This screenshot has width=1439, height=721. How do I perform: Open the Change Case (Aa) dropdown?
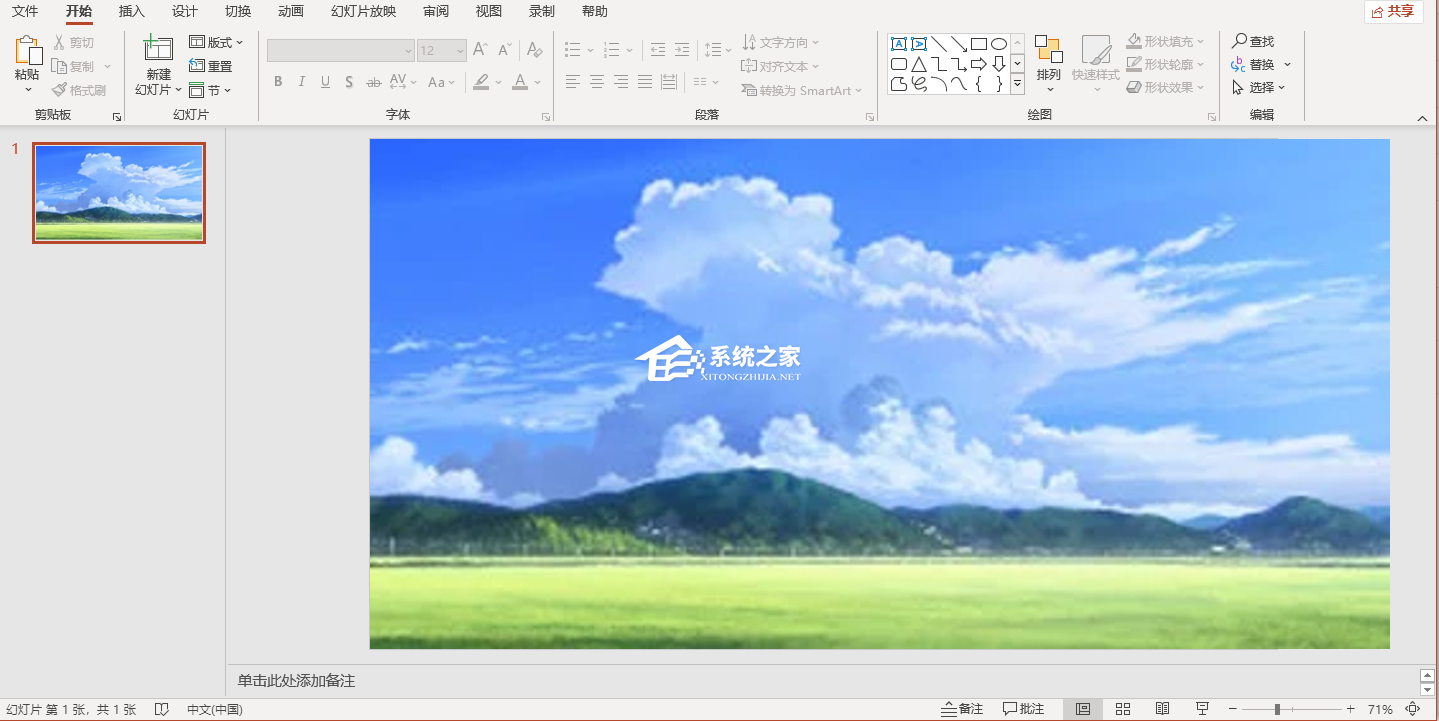[x=440, y=82]
